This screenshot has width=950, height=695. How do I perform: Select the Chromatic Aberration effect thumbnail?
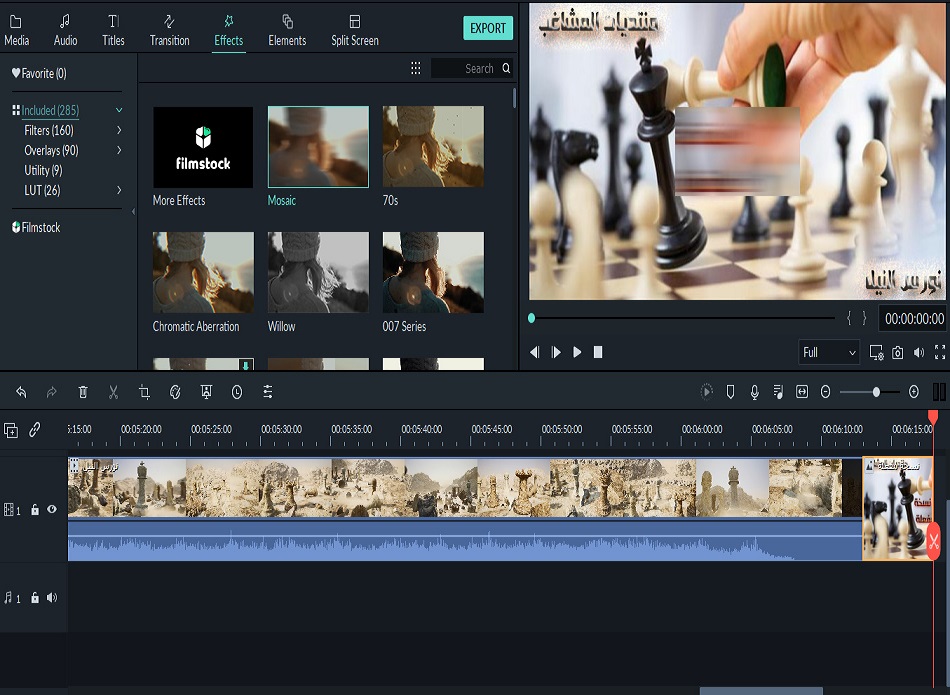(203, 273)
